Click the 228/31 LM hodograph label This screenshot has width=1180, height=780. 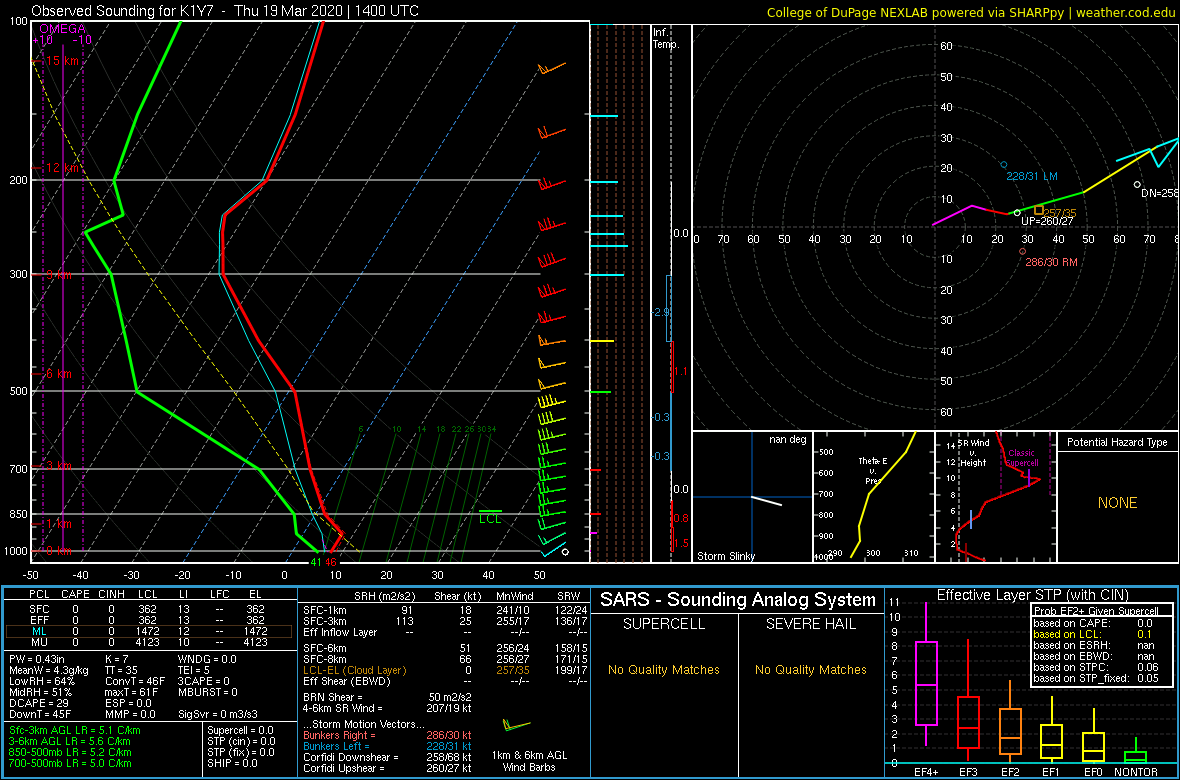(x=1032, y=176)
